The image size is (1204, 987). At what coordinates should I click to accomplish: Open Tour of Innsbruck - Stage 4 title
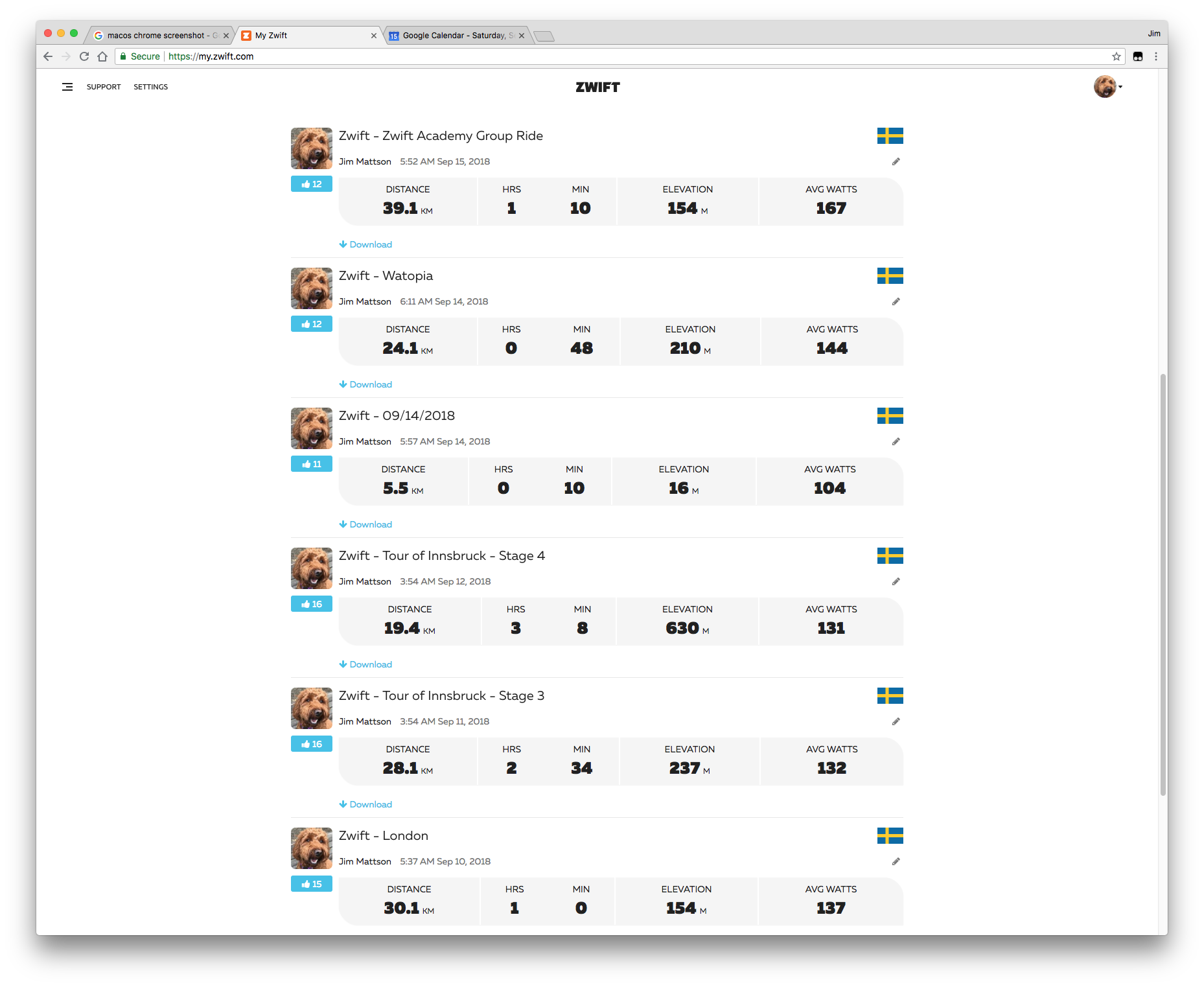coord(442,555)
